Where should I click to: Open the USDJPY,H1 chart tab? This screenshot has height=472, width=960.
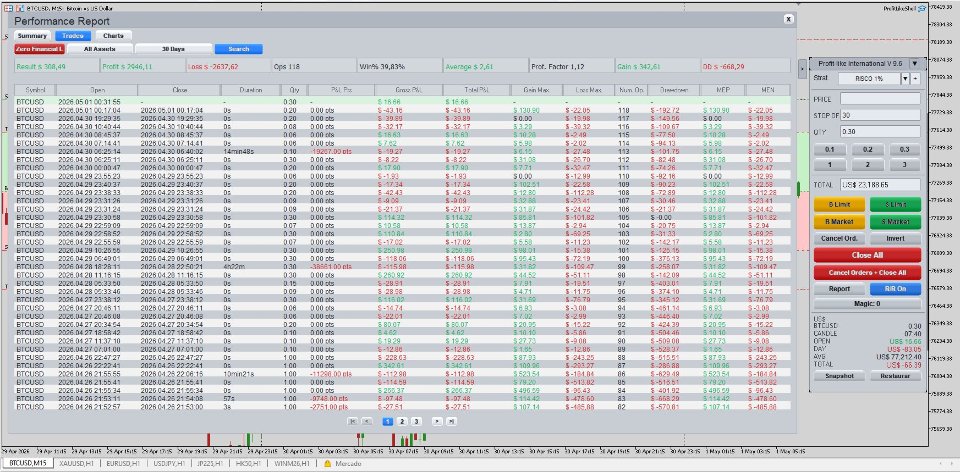170,463
